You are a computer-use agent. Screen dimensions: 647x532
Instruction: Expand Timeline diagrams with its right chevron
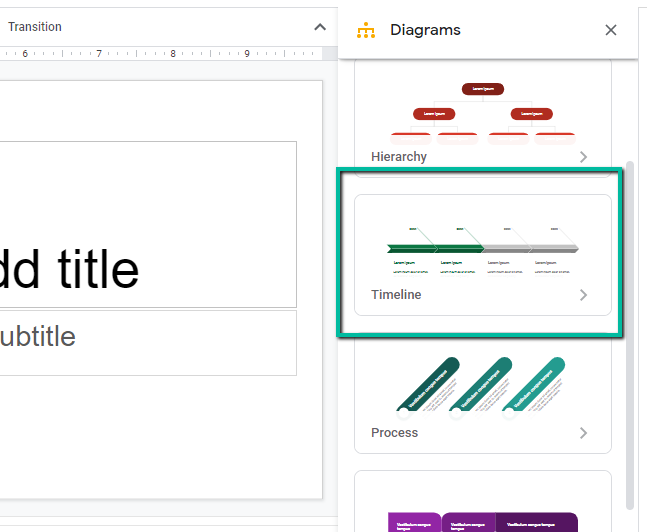coord(583,295)
